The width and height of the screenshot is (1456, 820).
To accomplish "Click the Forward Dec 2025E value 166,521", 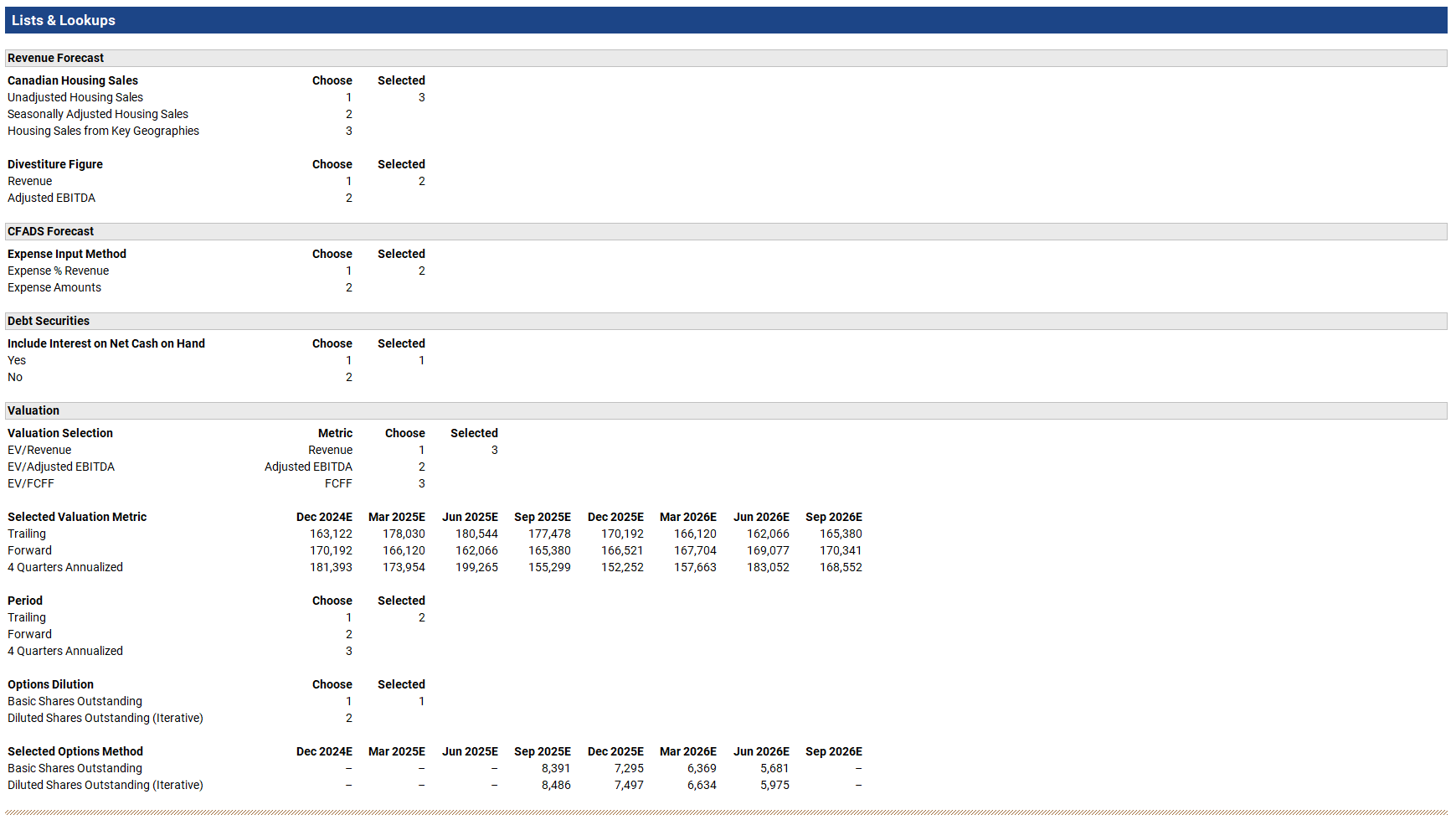I will point(623,550).
